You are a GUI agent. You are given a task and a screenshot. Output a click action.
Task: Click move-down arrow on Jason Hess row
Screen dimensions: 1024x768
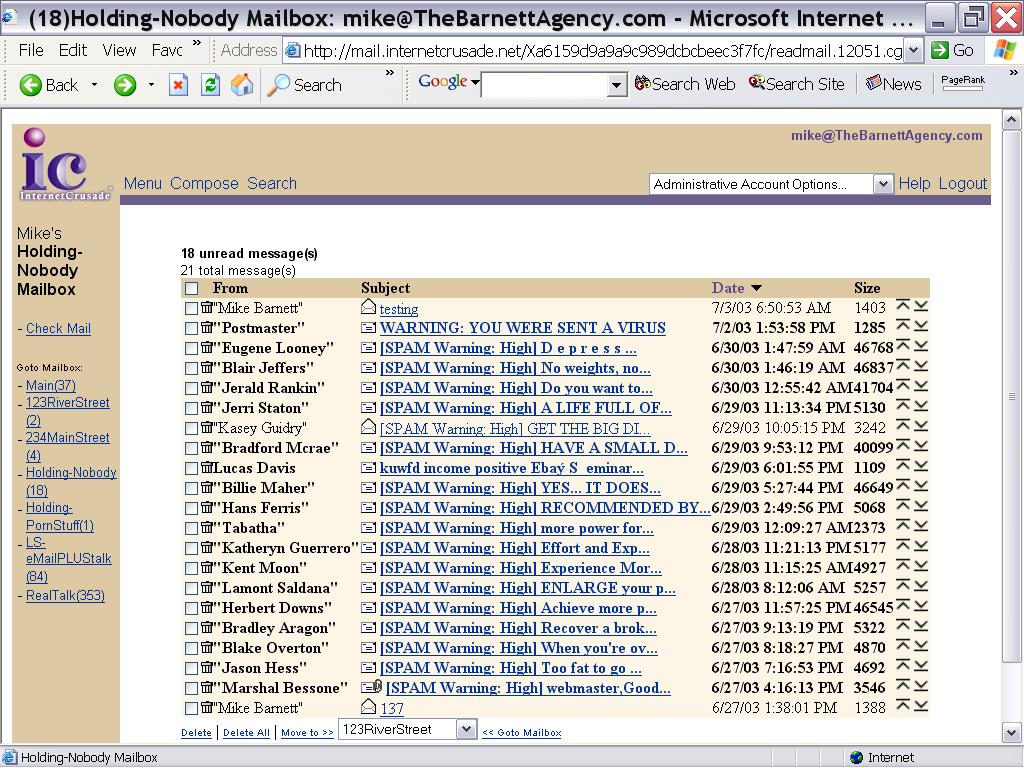pos(921,666)
